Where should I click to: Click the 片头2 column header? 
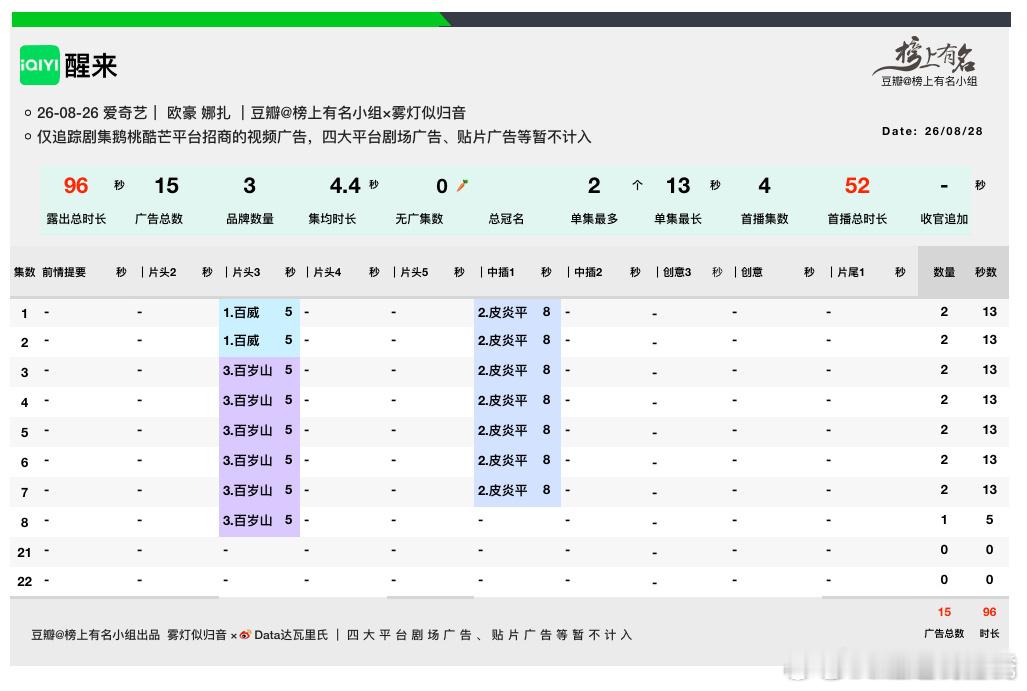pos(162,272)
